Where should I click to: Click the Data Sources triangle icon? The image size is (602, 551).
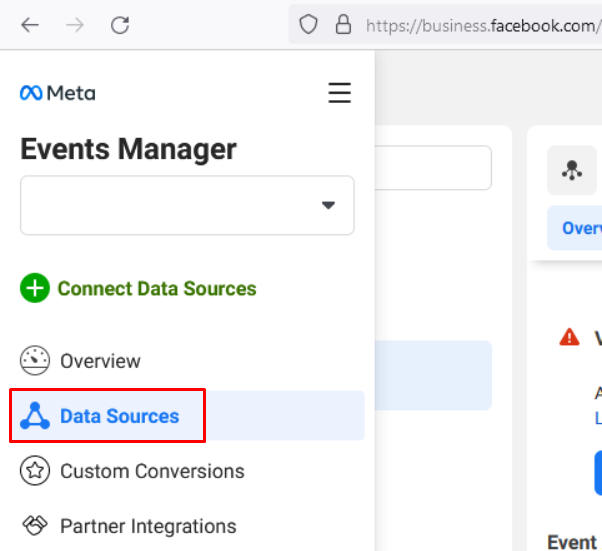coord(35,416)
